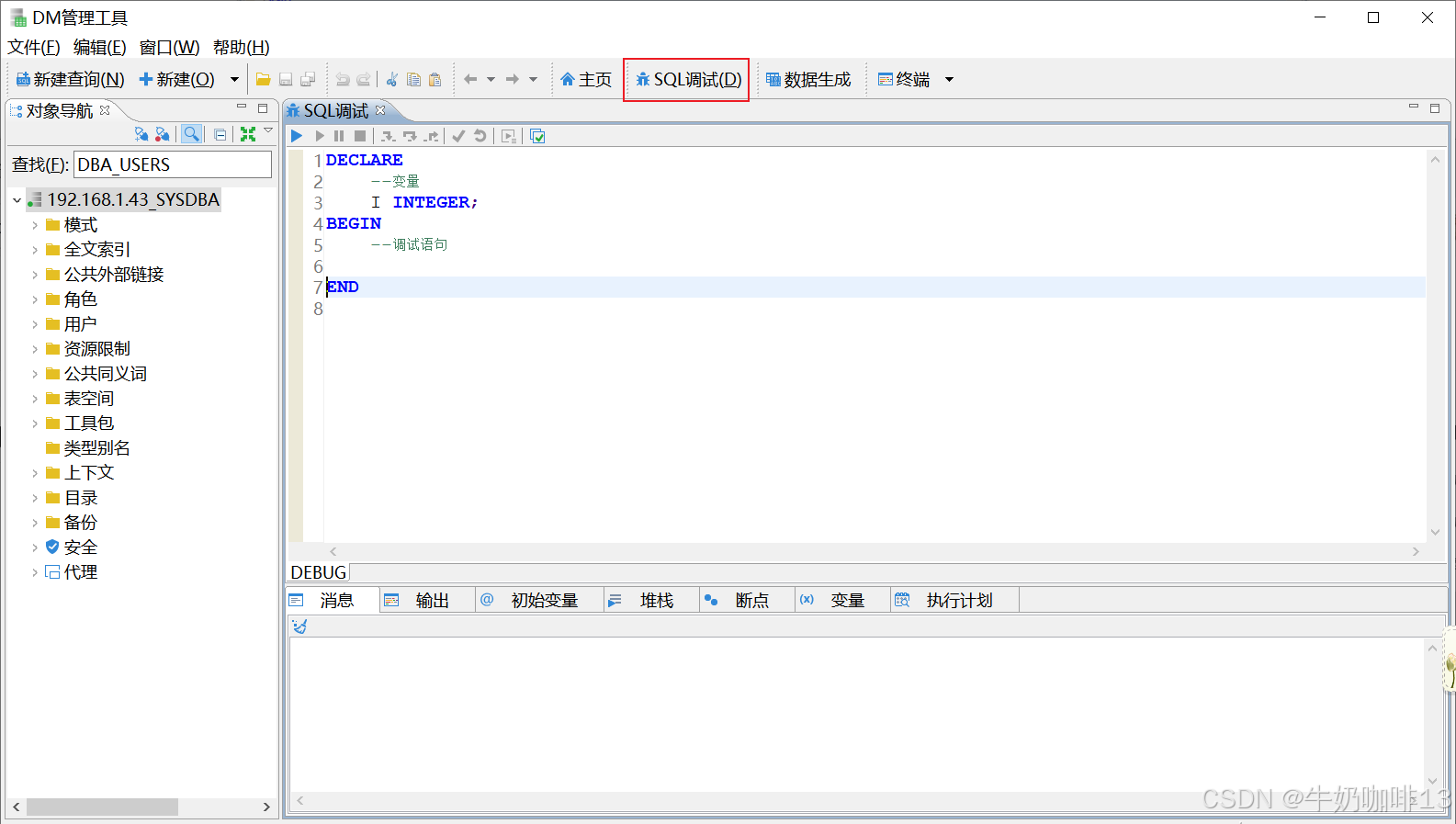Click new connection icon in object navigator
This screenshot has width=1456, height=824.
click(141, 134)
